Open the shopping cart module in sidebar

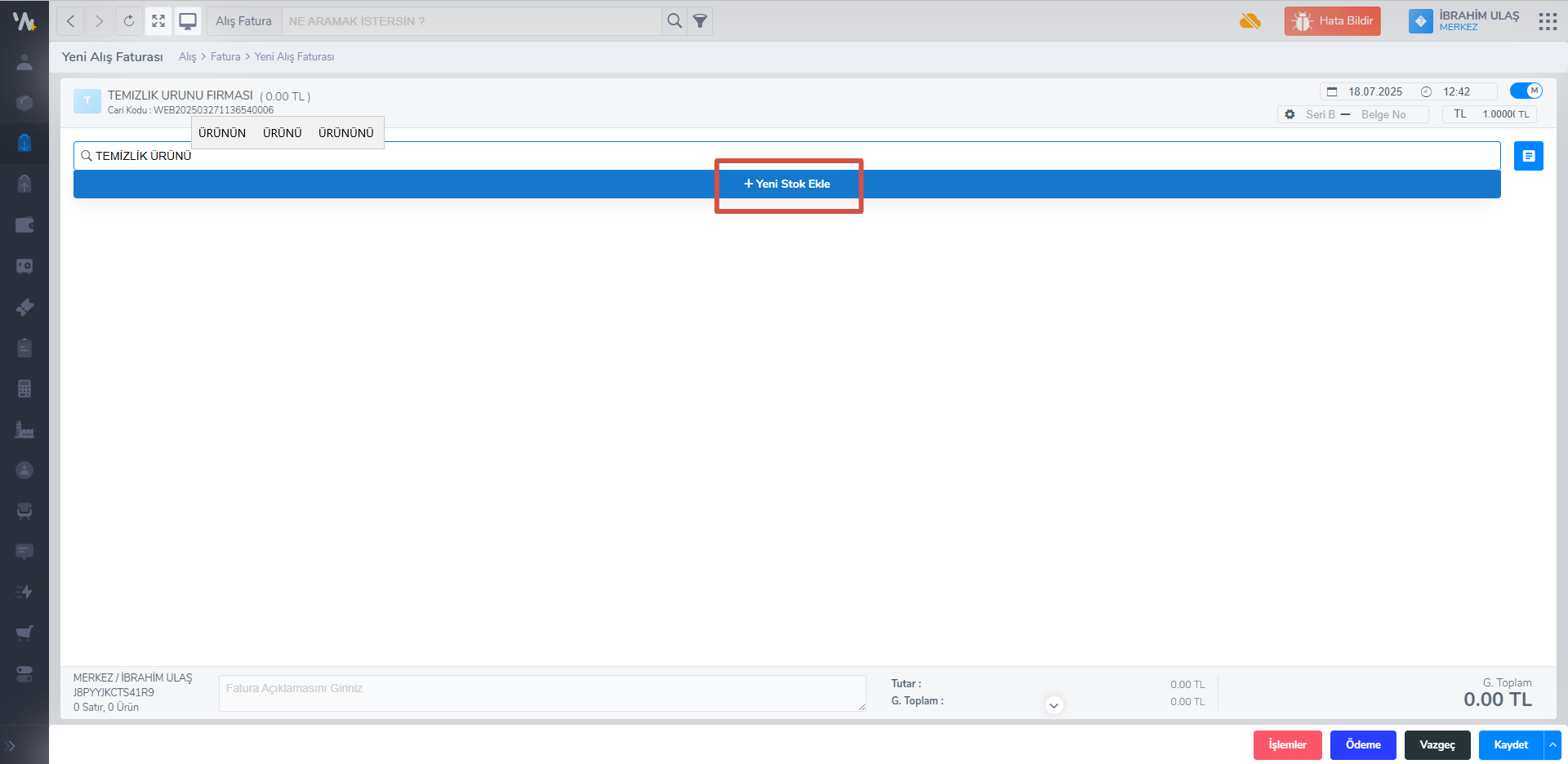24,633
